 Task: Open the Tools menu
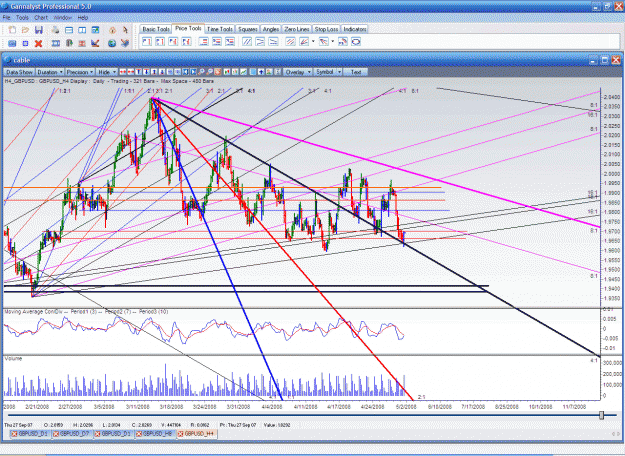click(x=22, y=18)
